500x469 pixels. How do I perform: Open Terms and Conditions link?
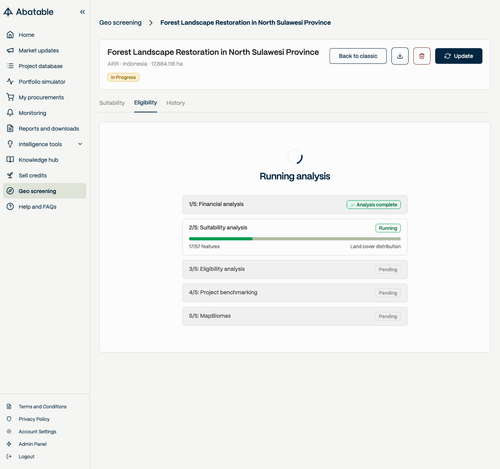[x=43, y=407]
